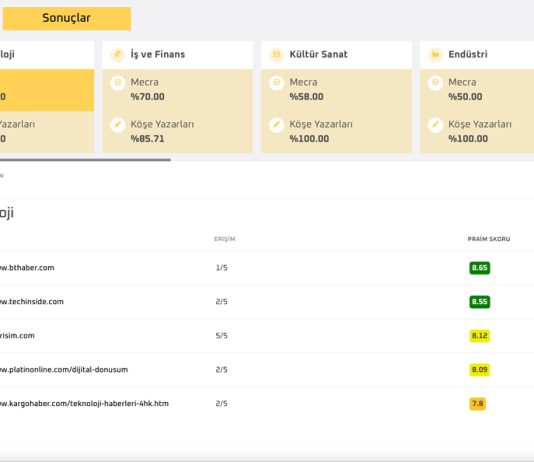Image resolution: width=534 pixels, height=462 pixels.
Task: Select Köşe Yazarları %100.00 in Endüstri
Action: pyautogui.click(x=477, y=132)
